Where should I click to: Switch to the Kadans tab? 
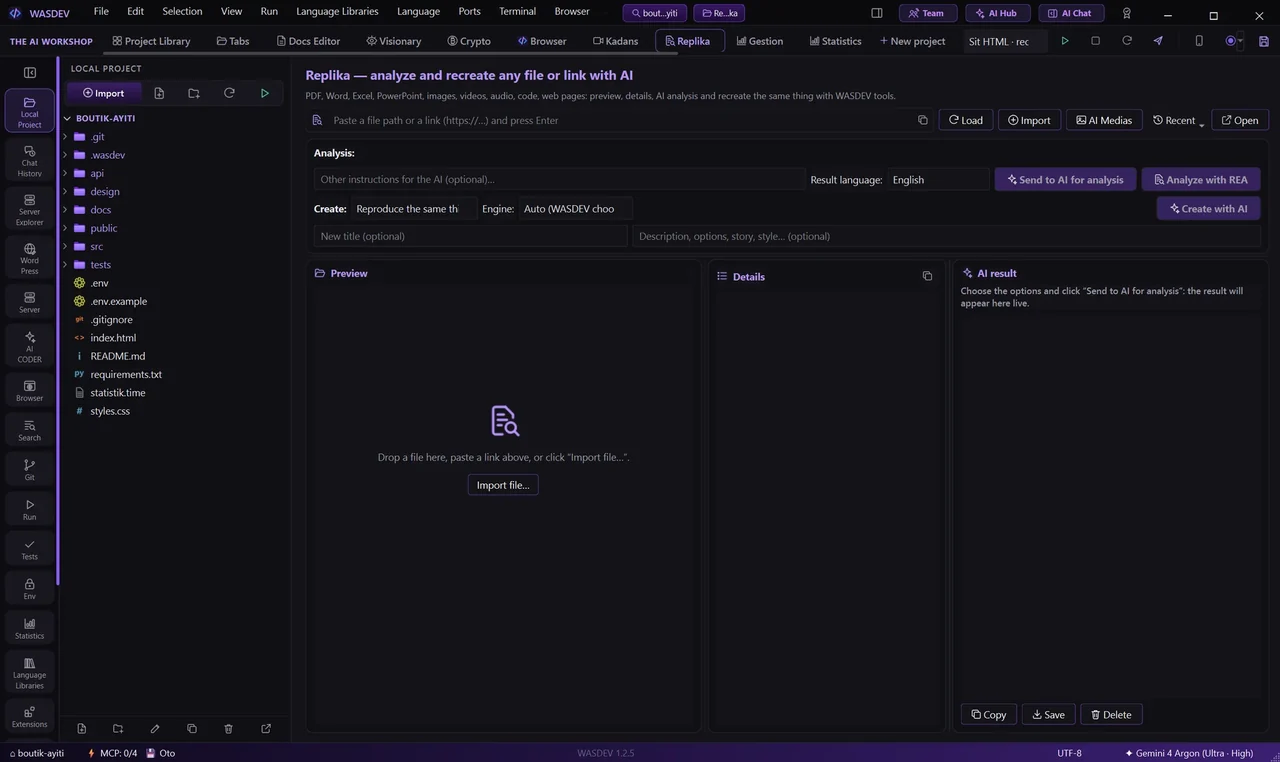pyautogui.click(x=615, y=41)
